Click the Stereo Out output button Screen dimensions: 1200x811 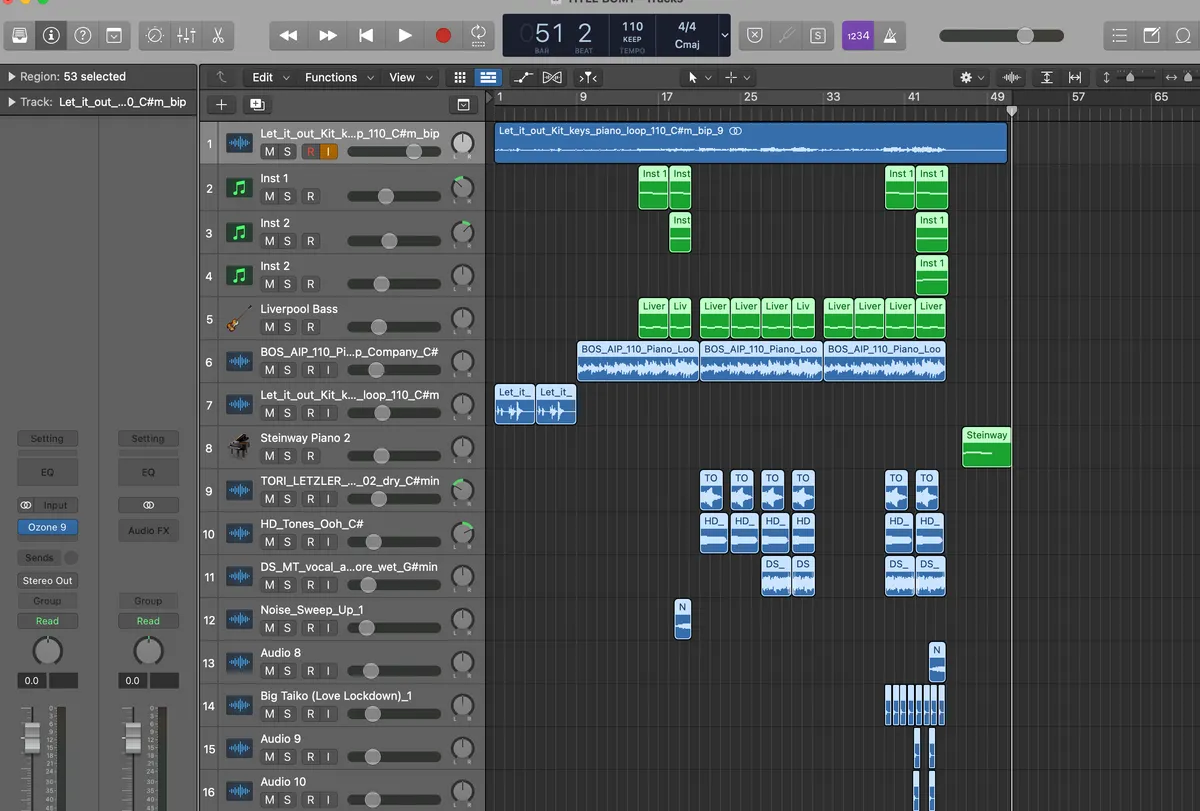48,581
